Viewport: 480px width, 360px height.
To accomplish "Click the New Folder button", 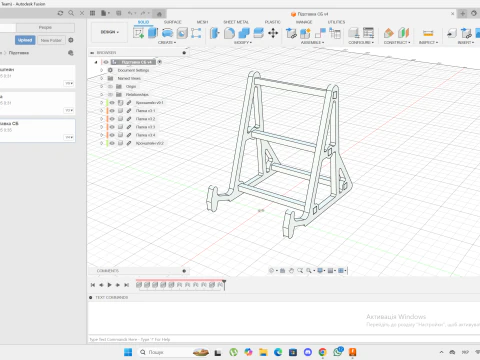I will tap(51, 40).
